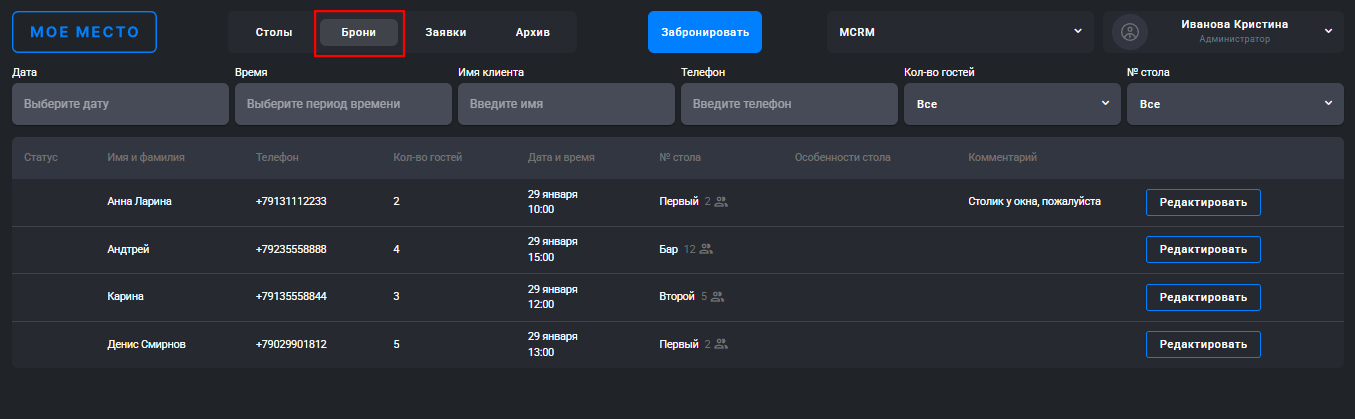Click guests icon next to Второй table
This screenshot has width=1355, height=419.
pyautogui.click(x=717, y=297)
